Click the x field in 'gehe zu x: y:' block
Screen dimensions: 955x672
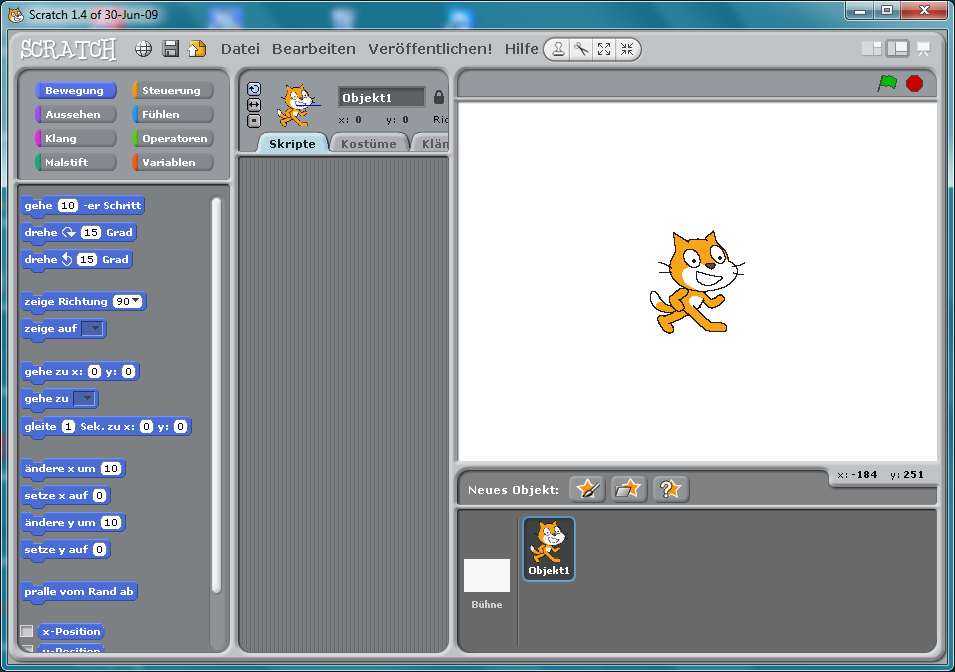[94, 371]
